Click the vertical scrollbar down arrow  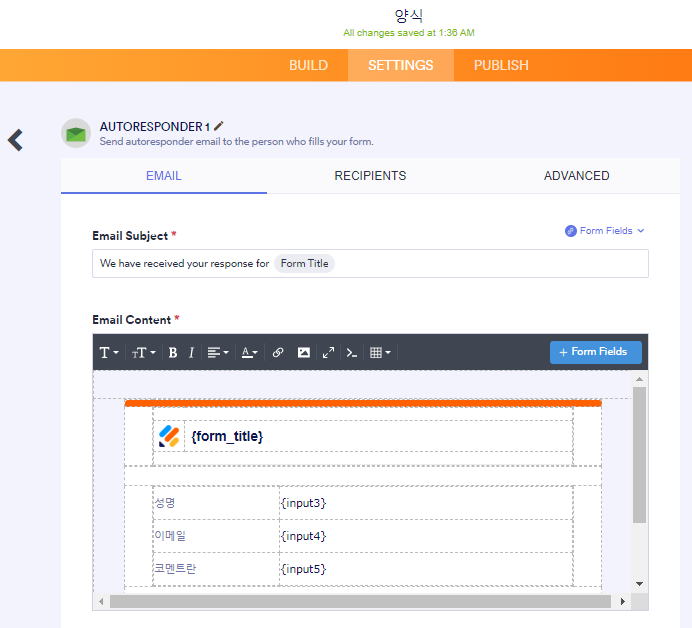[x=639, y=584]
